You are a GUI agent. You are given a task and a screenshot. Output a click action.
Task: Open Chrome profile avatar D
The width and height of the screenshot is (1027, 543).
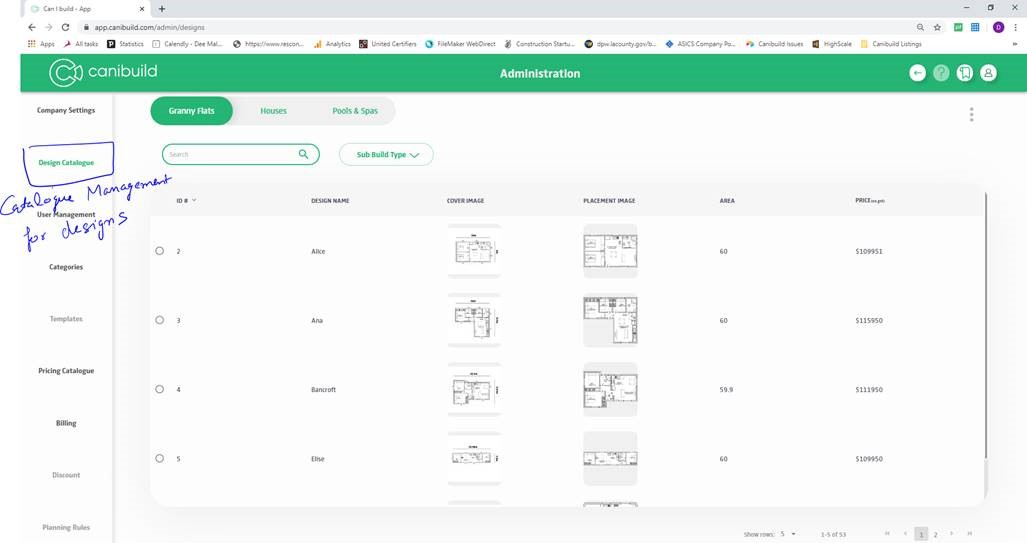tap(998, 28)
